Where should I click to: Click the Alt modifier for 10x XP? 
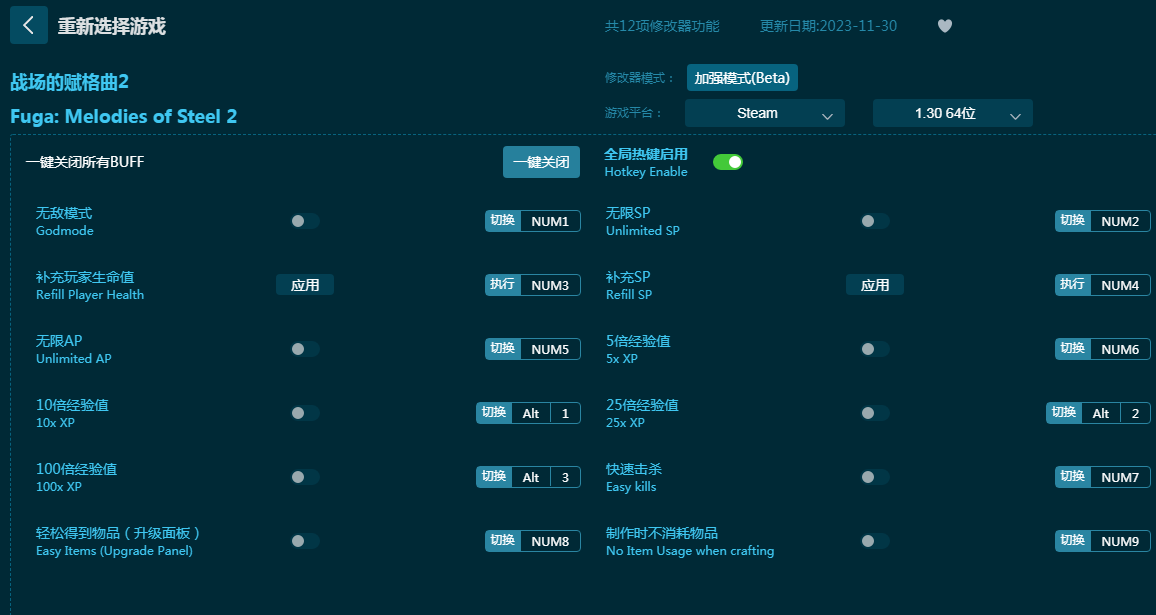click(x=531, y=413)
